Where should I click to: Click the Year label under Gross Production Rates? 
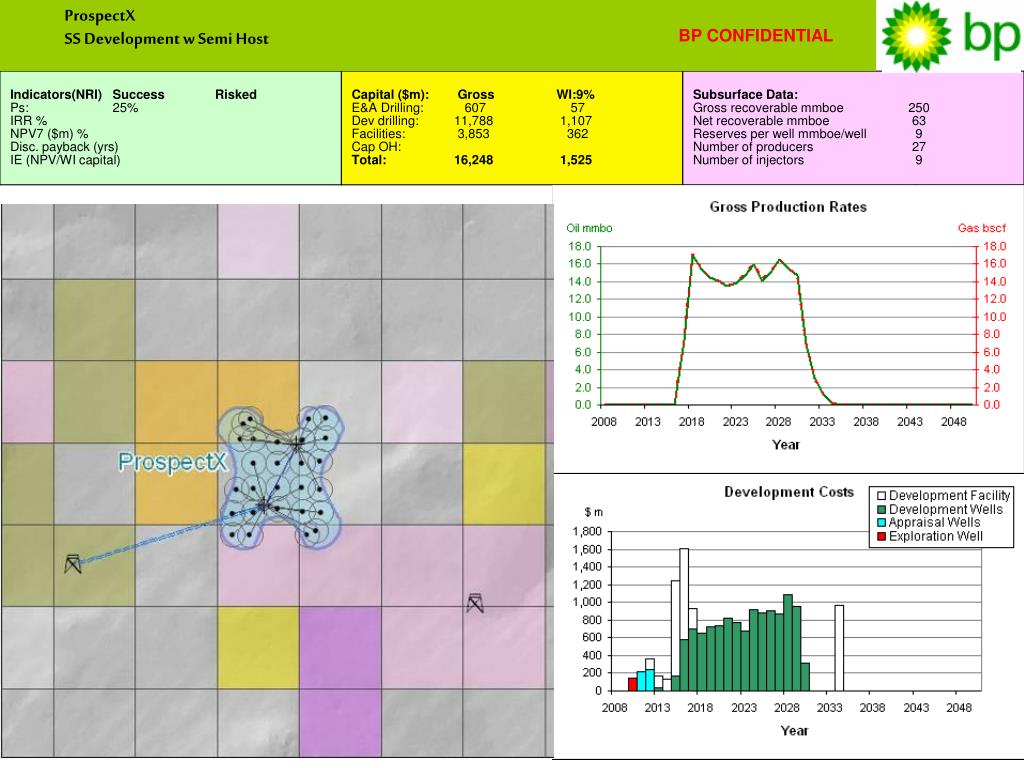coord(786,445)
